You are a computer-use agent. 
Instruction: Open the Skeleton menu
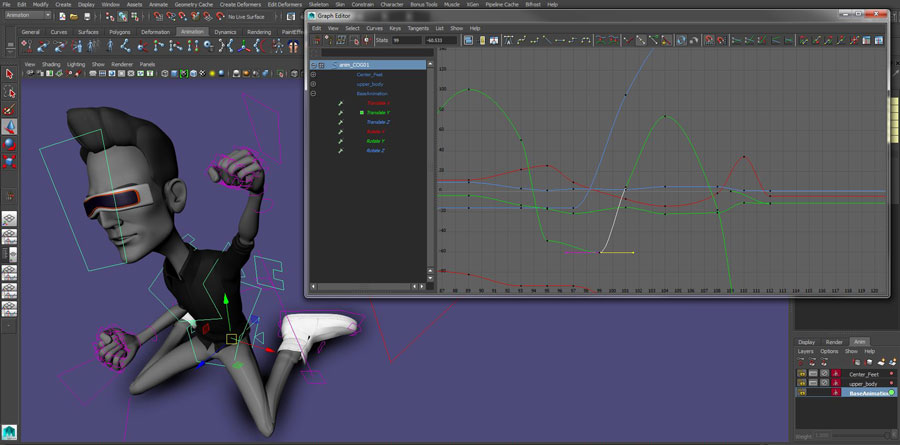coord(319,4)
